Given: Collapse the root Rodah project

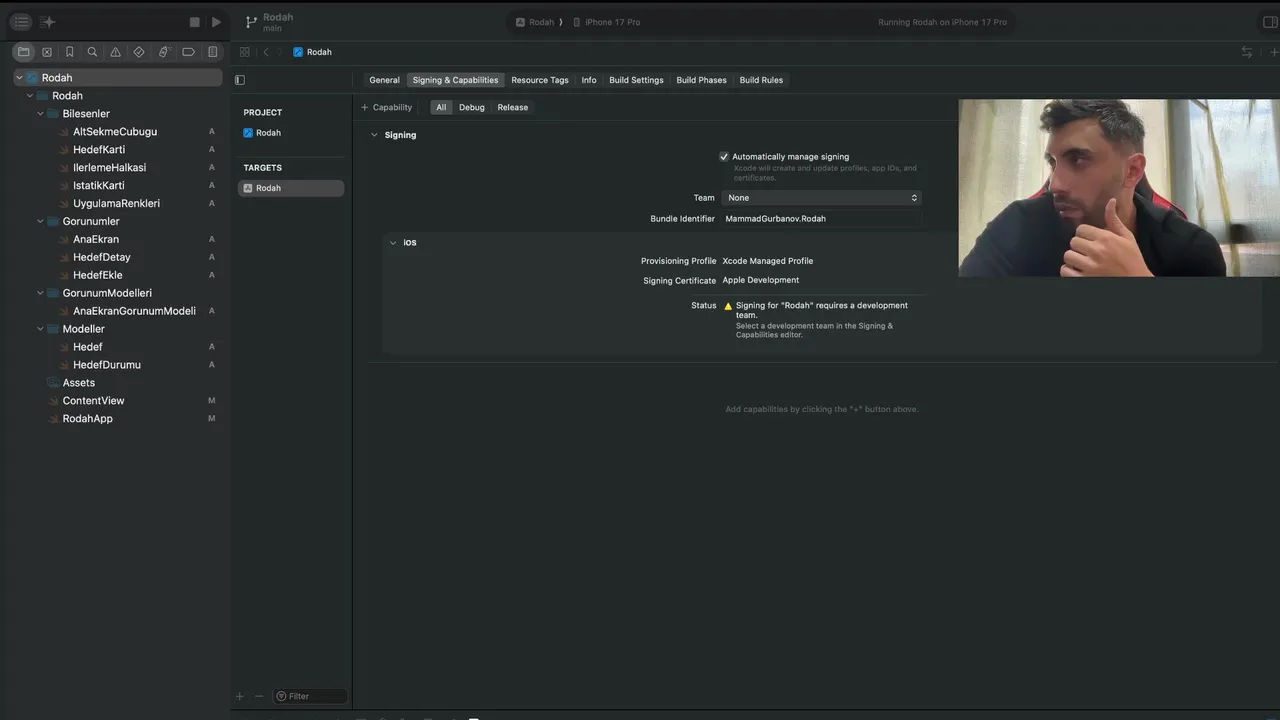Looking at the screenshot, I should 19,78.
